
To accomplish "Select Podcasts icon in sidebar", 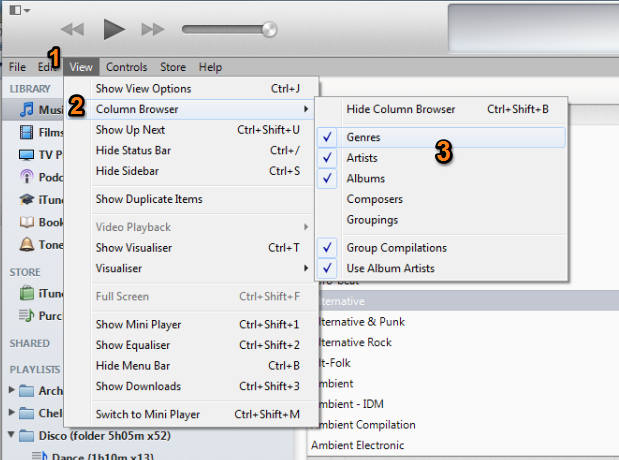I will coord(26,176).
